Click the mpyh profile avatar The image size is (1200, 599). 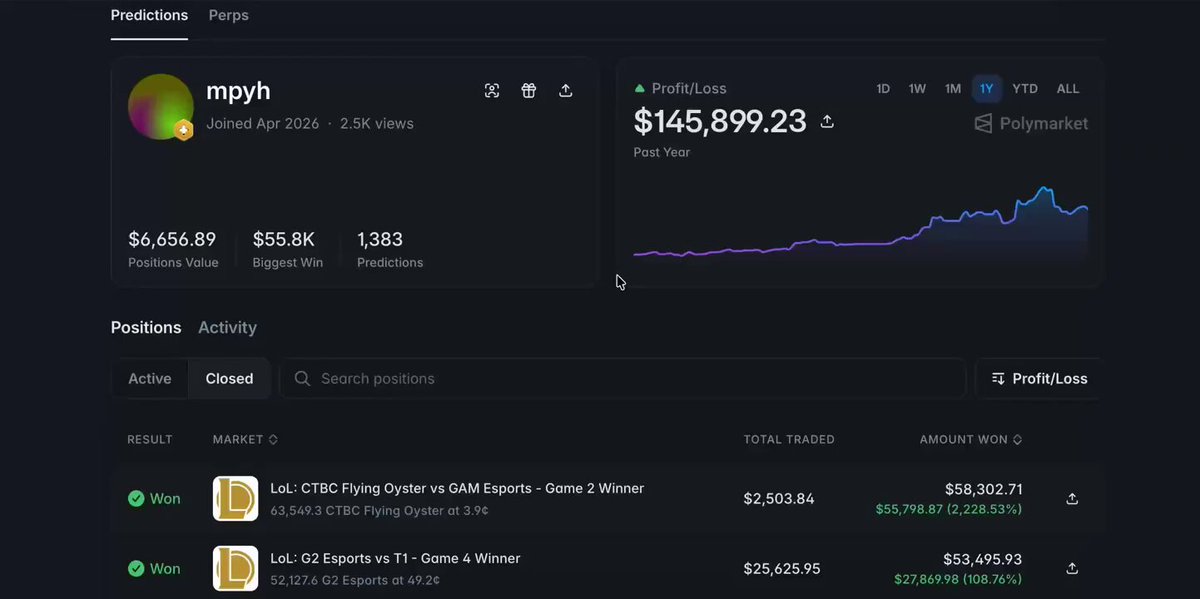click(161, 106)
